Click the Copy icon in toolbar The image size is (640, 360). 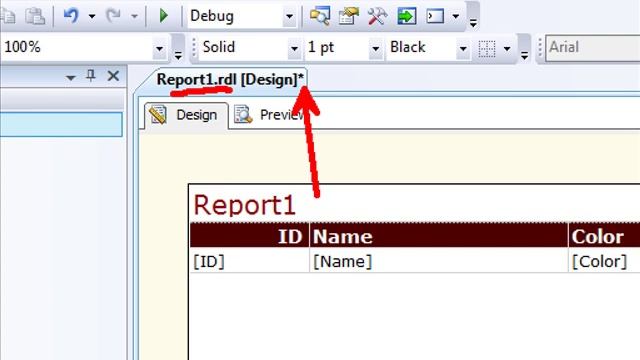click(x=7, y=16)
